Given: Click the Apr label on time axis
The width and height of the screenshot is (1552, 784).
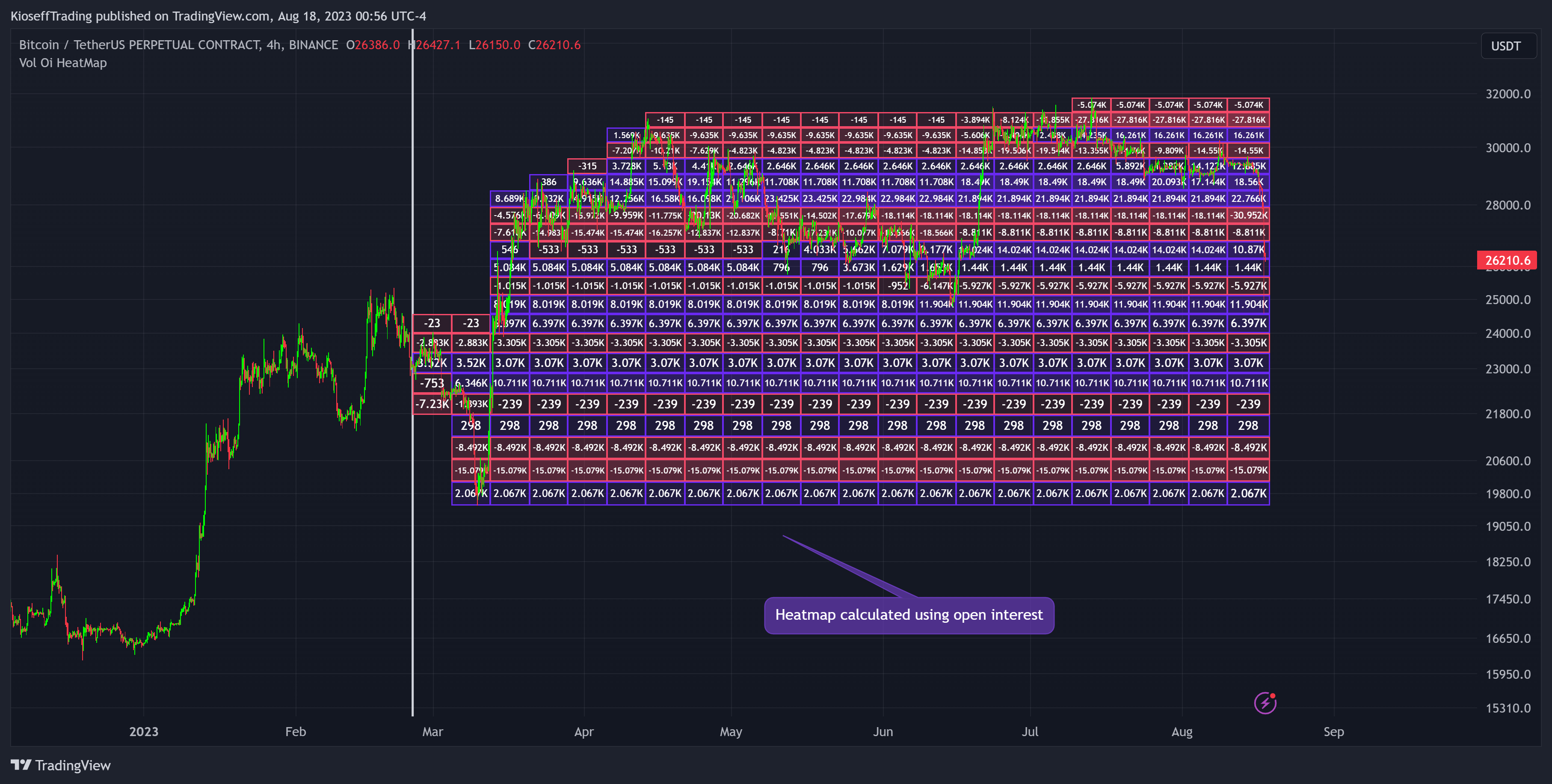Looking at the screenshot, I should (584, 731).
